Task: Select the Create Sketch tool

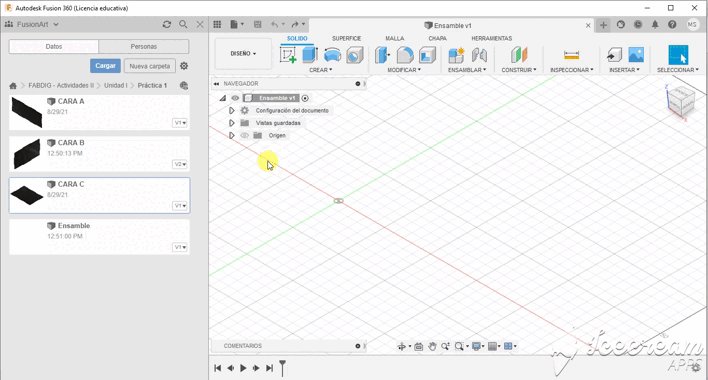Action: pyautogui.click(x=288, y=55)
